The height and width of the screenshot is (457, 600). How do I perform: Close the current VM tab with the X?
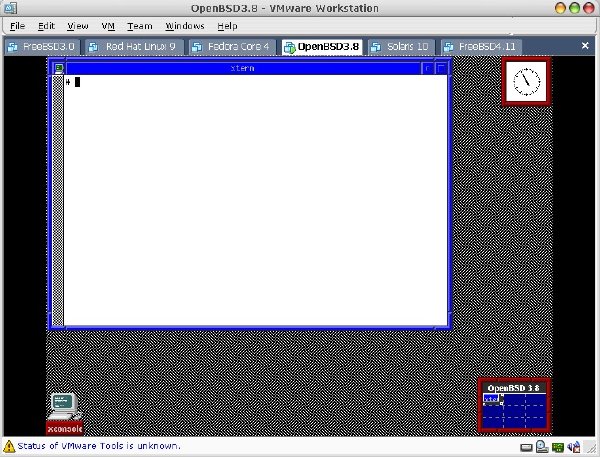[585, 46]
